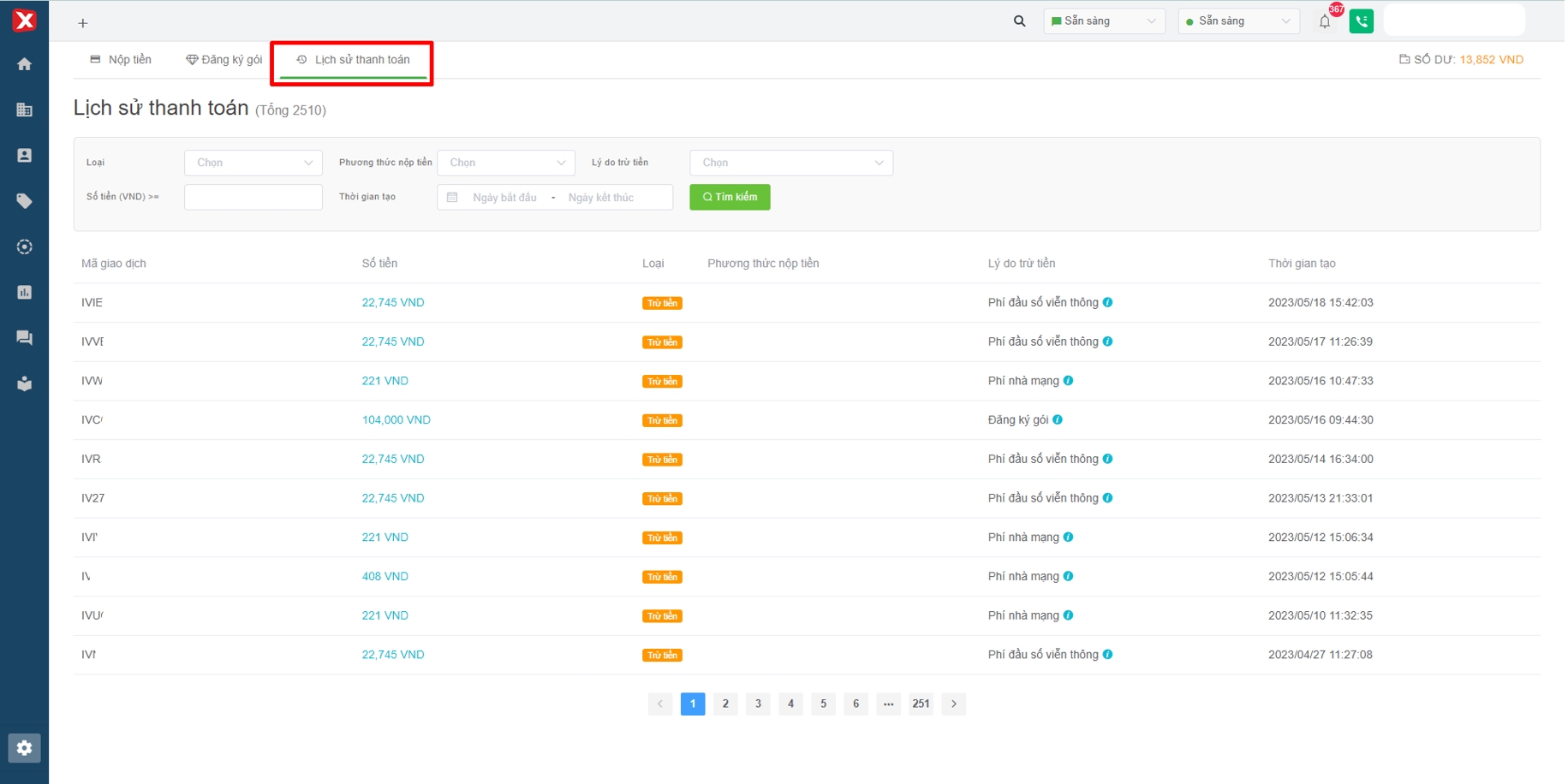Click the tag icon in sidebar
Viewport: 1568px width, 784px height.
[x=24, y=201]
